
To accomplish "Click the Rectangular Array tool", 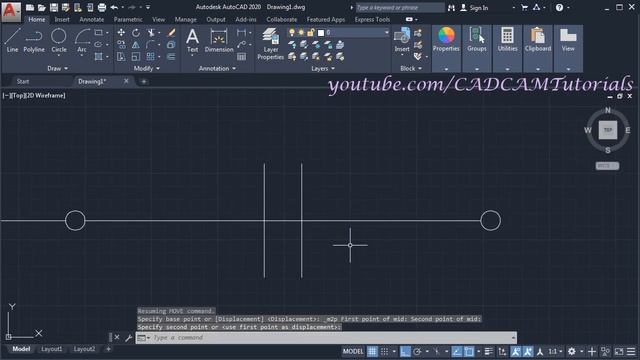I will point(151,57).
